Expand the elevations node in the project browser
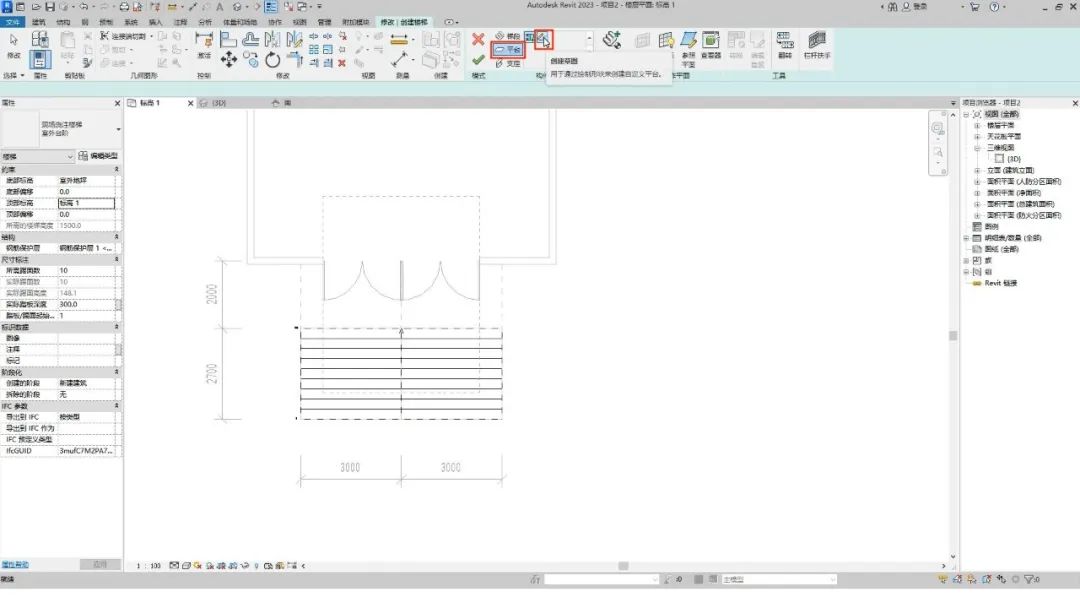Viewport: 1080px width, 608px height. click(977, 170)
